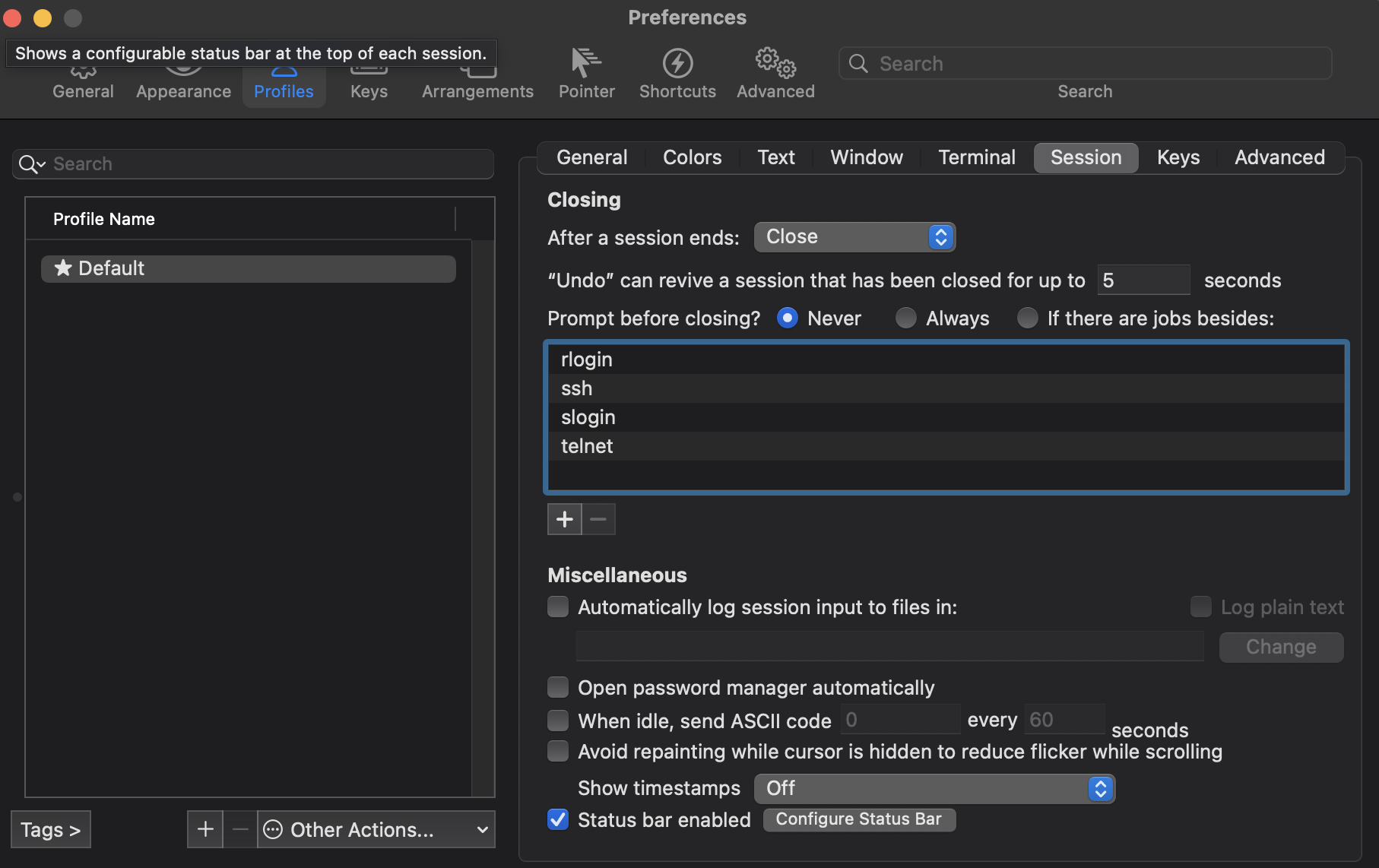
Task: Select rlogin in jobs list
Action: click(x=946, y=360)
